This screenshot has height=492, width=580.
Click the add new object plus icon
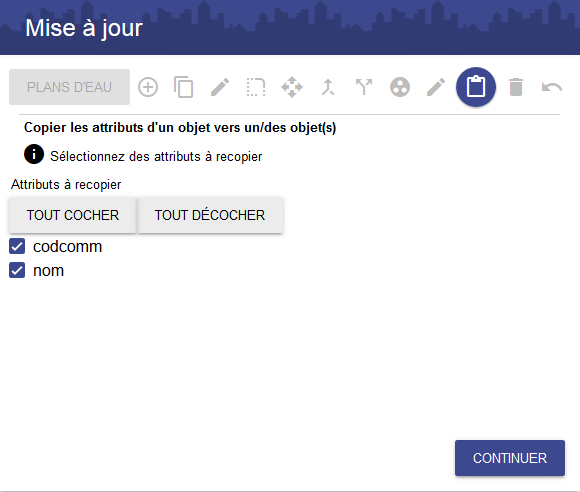148,87
